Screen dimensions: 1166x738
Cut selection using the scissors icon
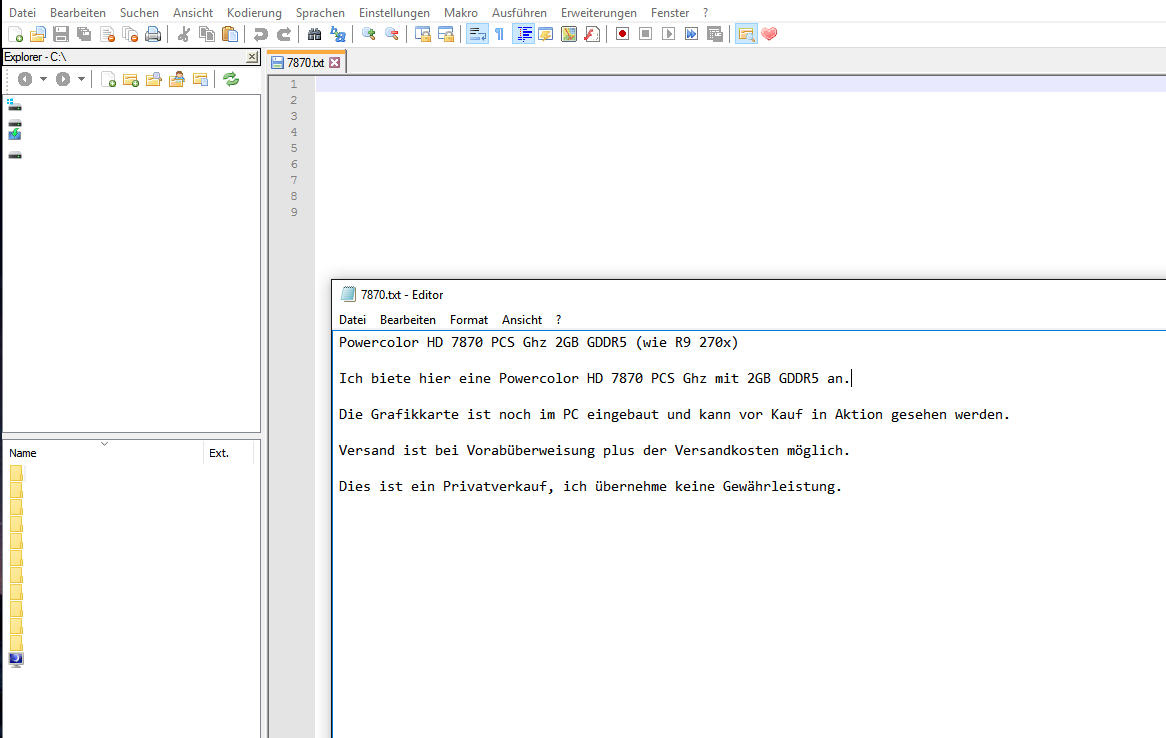184,34
